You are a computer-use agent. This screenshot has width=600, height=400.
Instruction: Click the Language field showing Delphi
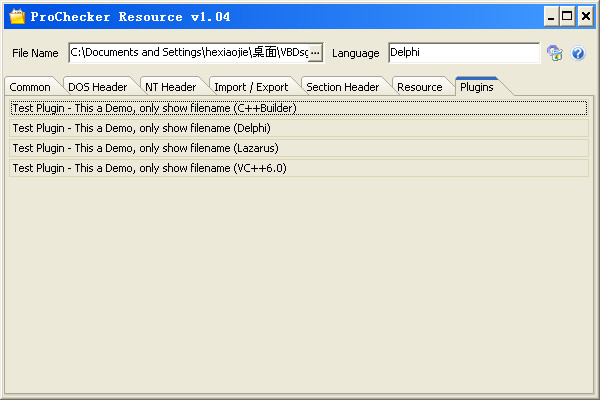point(462,52)
